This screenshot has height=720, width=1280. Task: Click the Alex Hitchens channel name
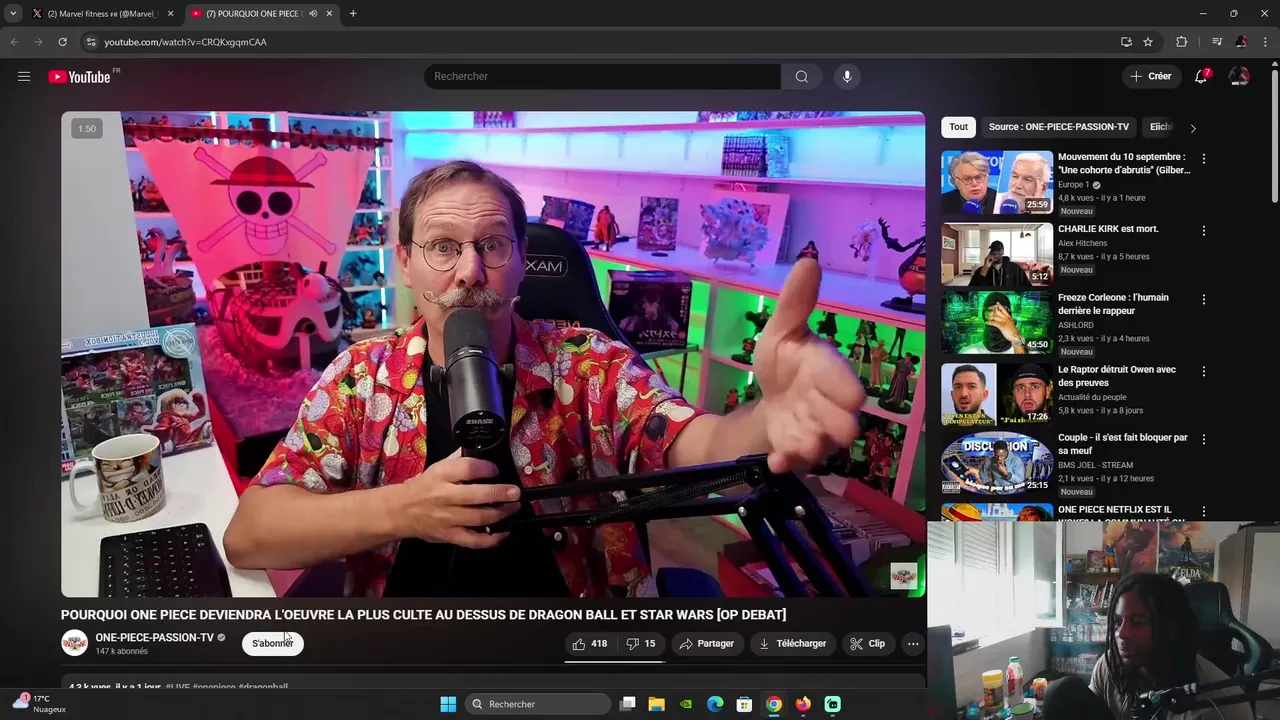point(1083,243)
